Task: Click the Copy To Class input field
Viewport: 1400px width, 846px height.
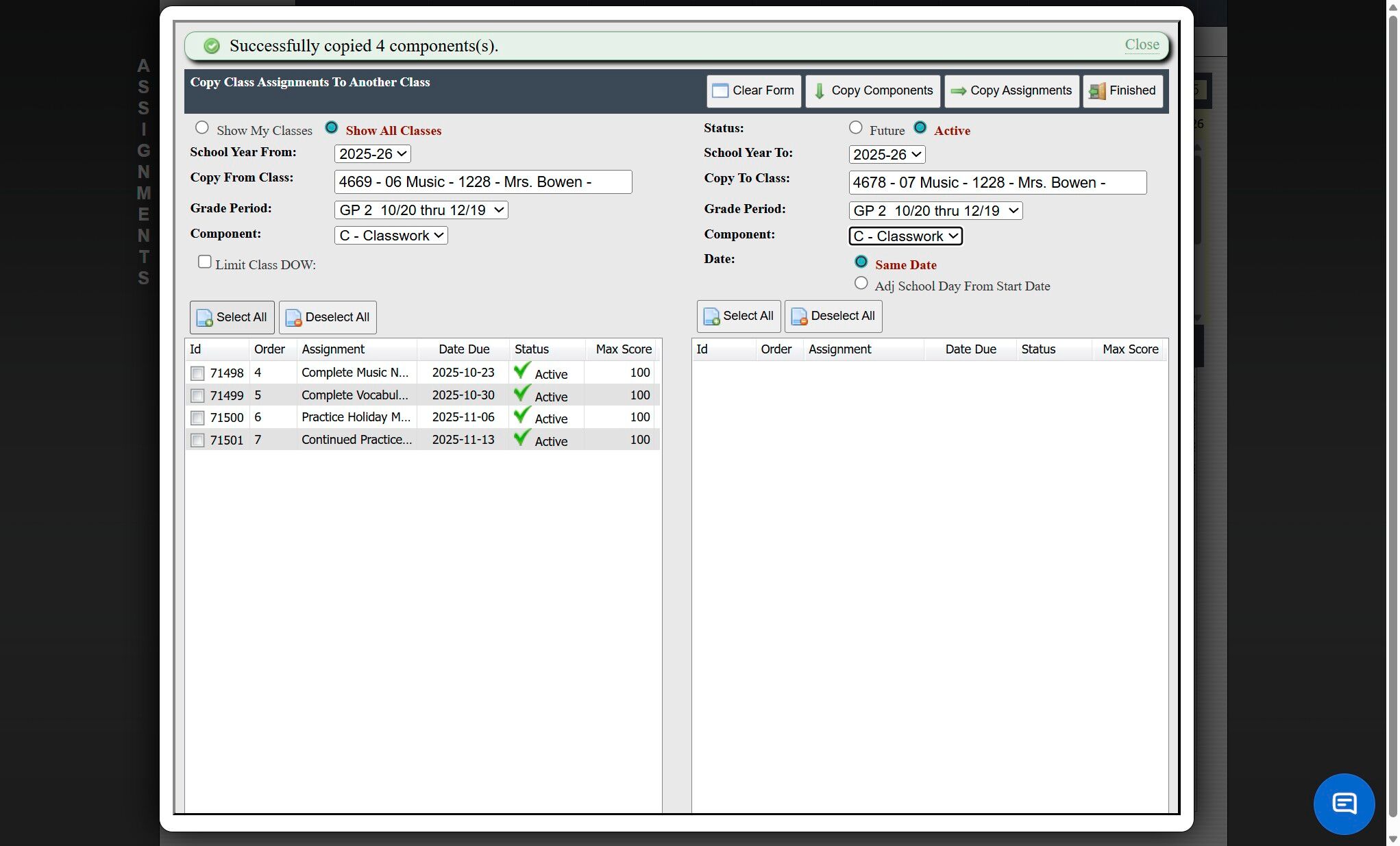Action: click(996, 183)
